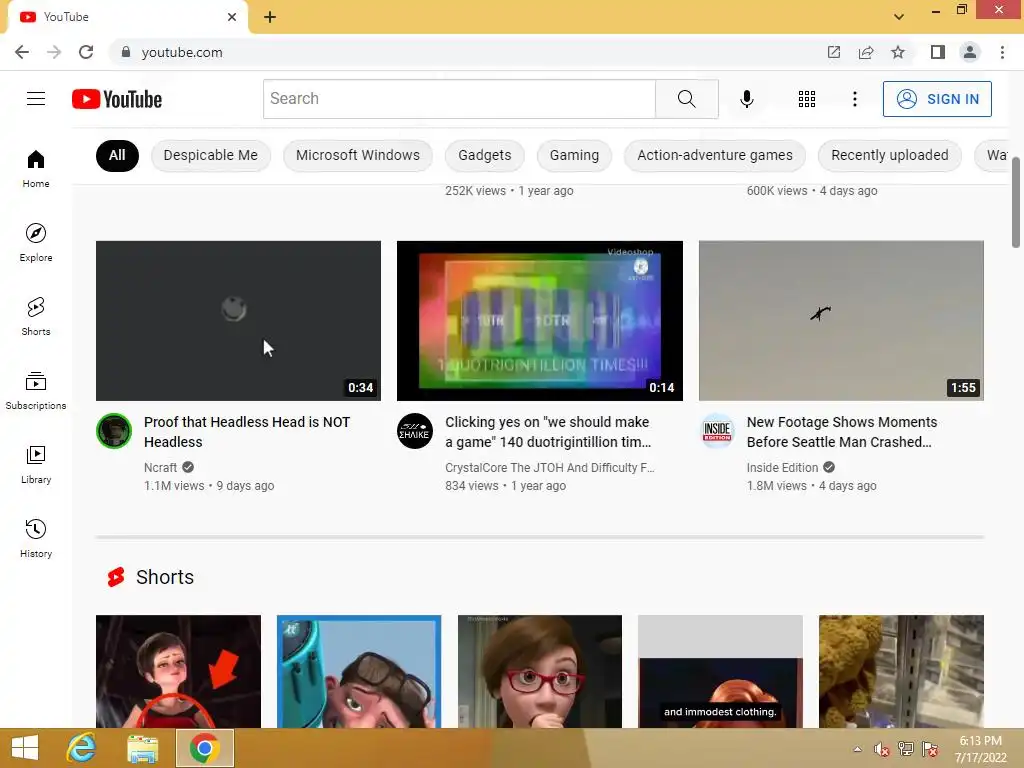Go to Home in sidebar
This screenshot has height=768, width=1024.
36,168
